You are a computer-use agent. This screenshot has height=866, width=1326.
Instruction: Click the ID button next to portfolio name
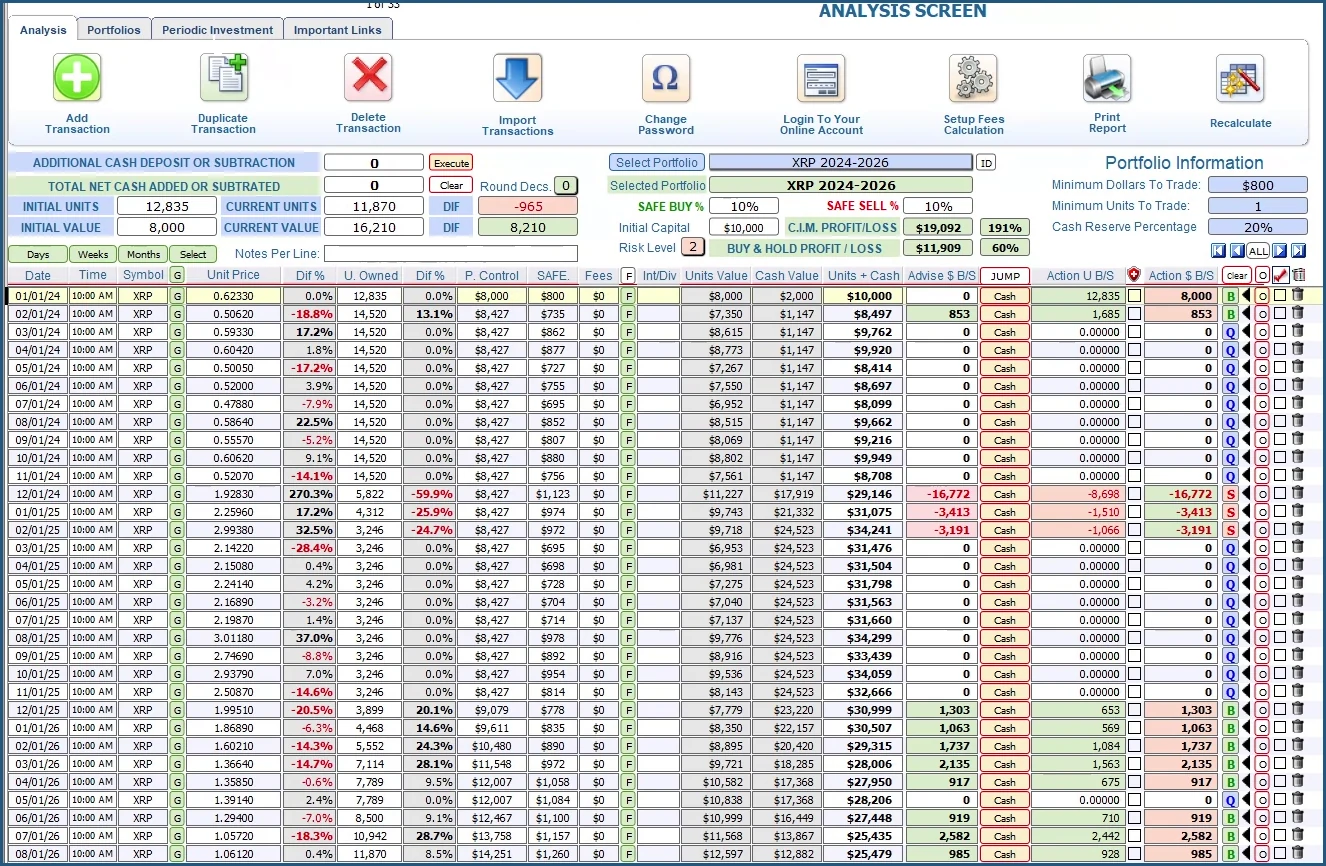[986, 163]
